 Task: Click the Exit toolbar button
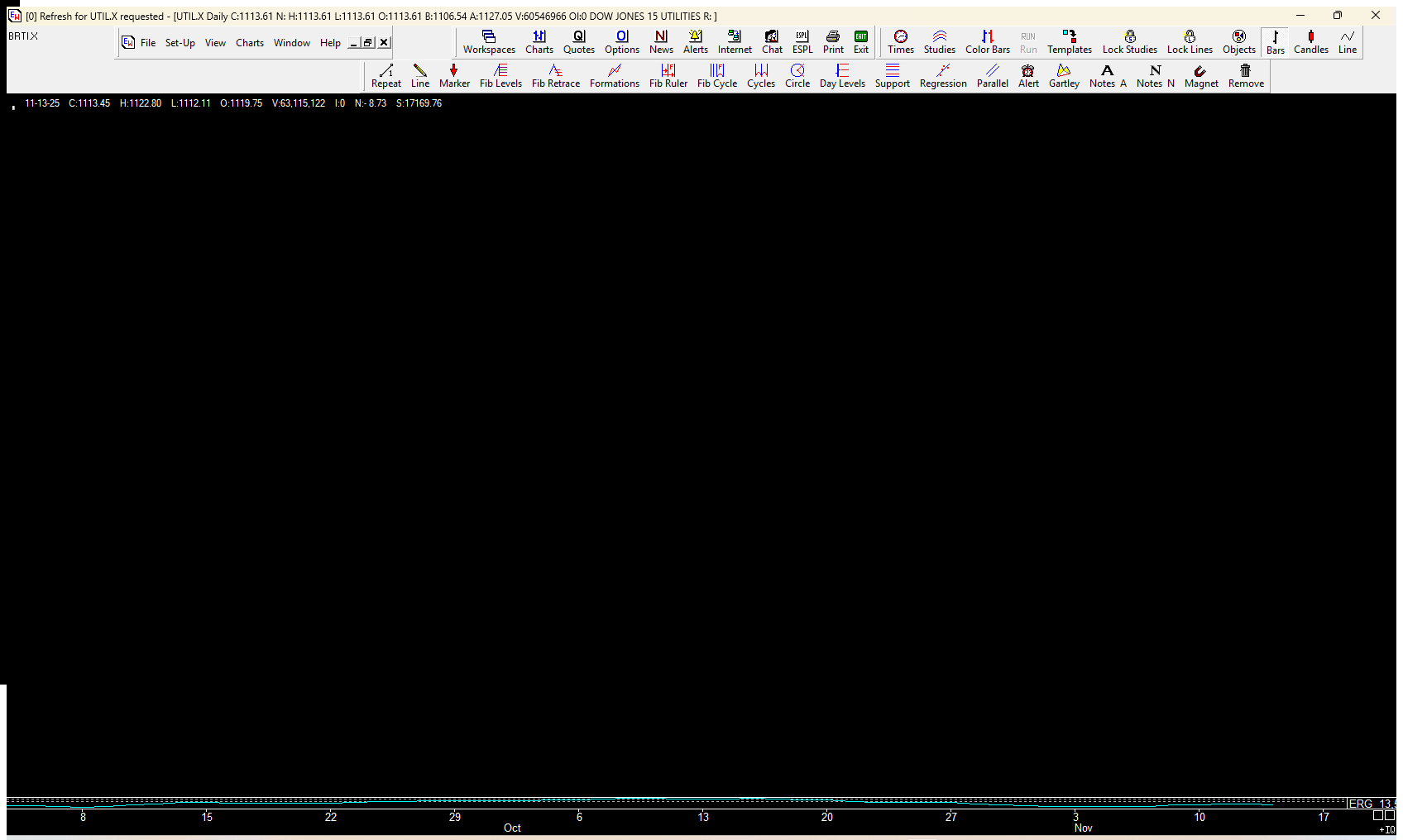point(861,41)
